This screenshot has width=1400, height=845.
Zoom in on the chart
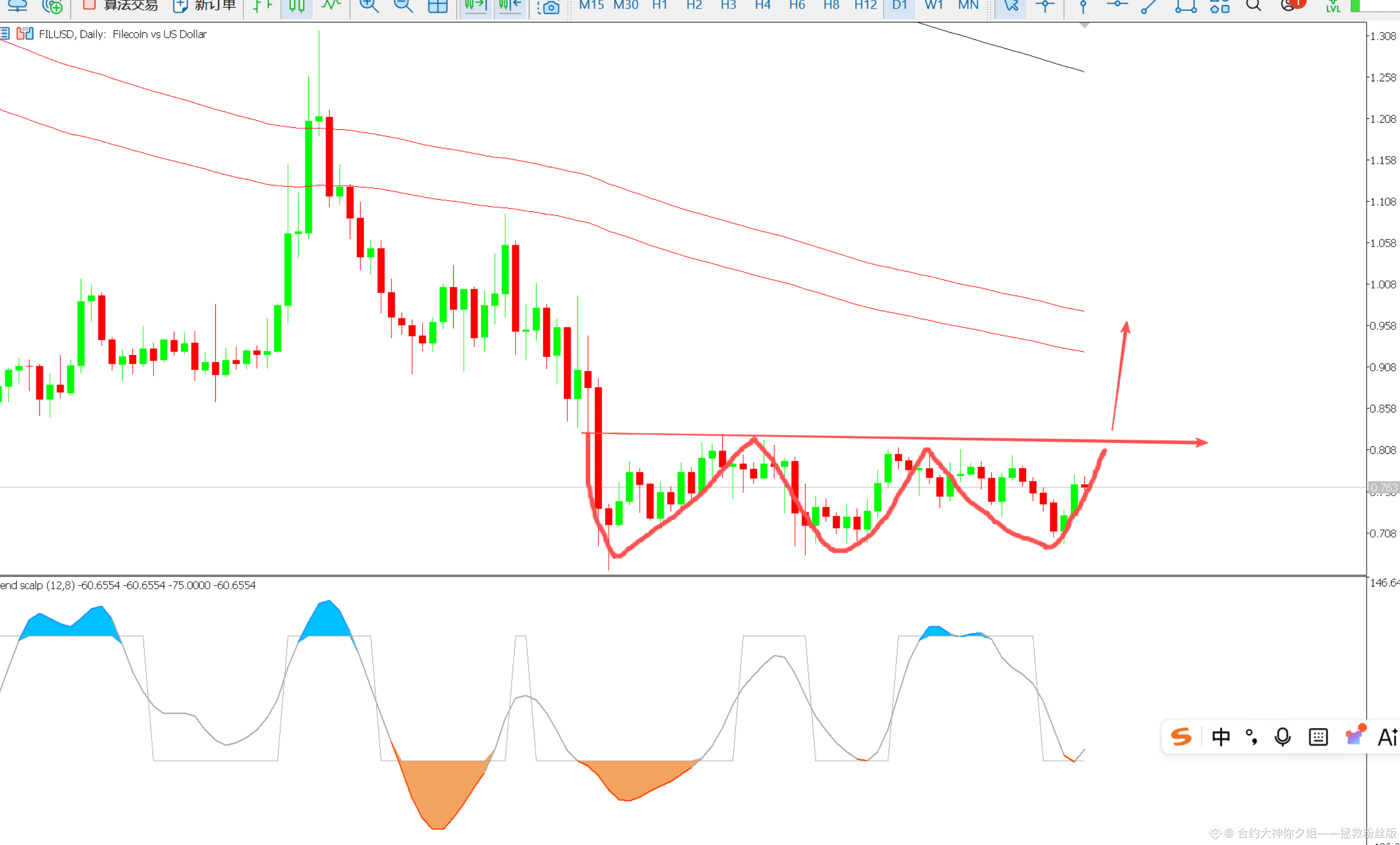369,6
